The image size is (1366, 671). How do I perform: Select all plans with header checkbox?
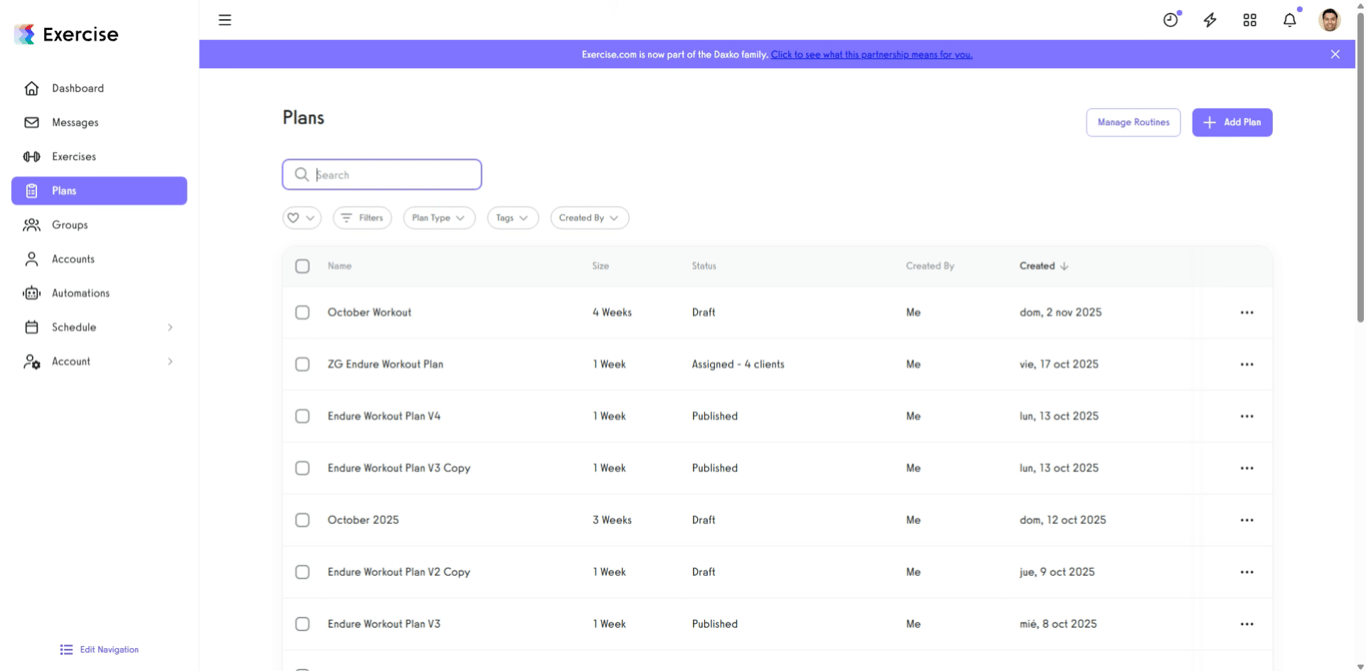coord(302,266)
